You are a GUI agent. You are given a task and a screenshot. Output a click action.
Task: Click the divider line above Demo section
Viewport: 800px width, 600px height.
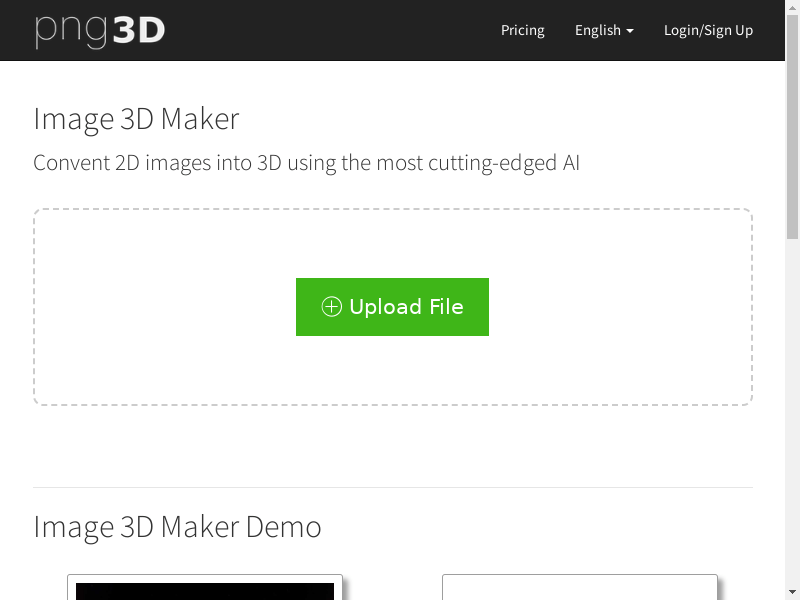click(x=392, y=487)
